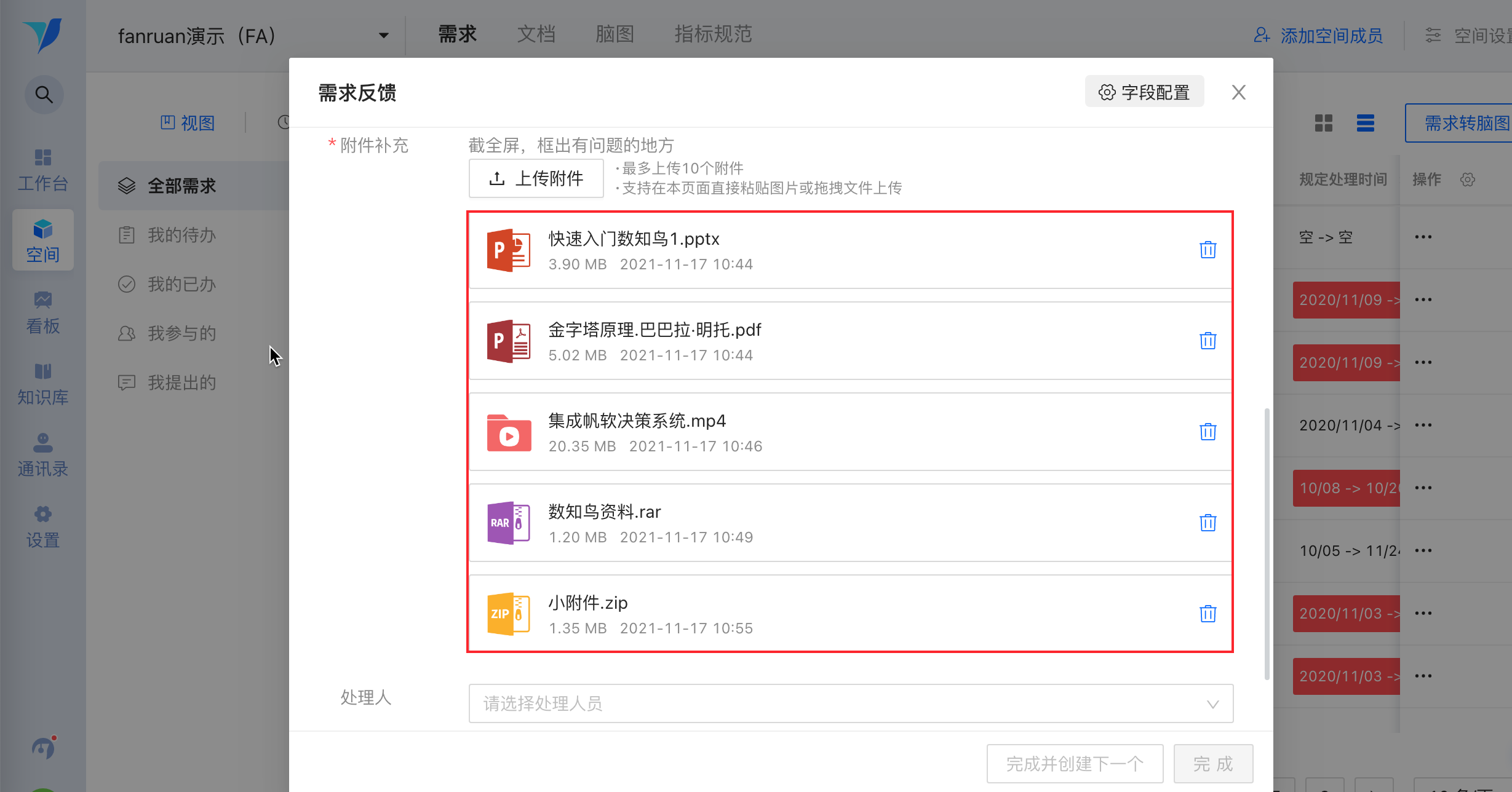
Task: Switch to the 文档 tab
Action: 536,34
